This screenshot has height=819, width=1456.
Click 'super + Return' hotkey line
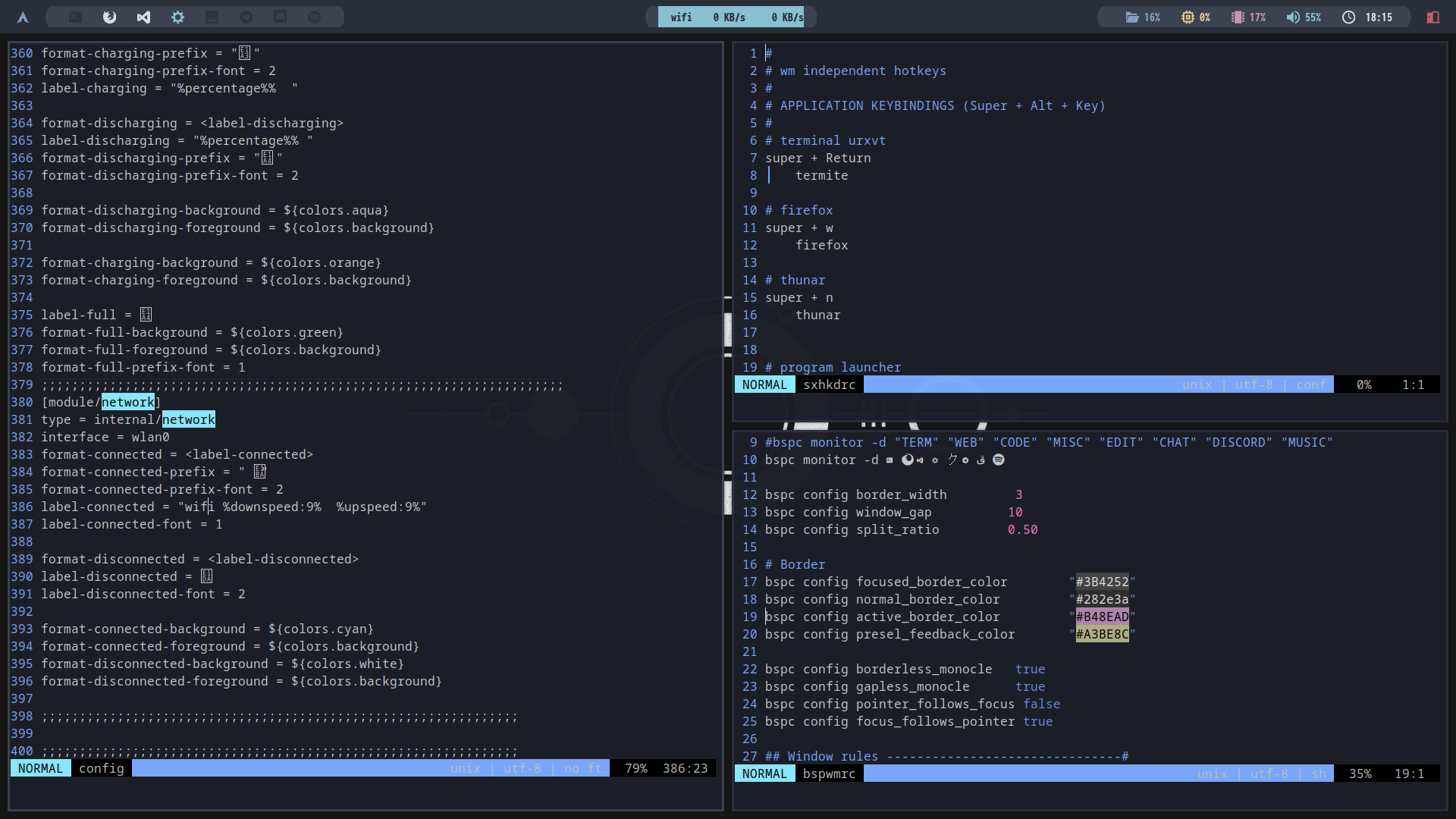[818, 158]
